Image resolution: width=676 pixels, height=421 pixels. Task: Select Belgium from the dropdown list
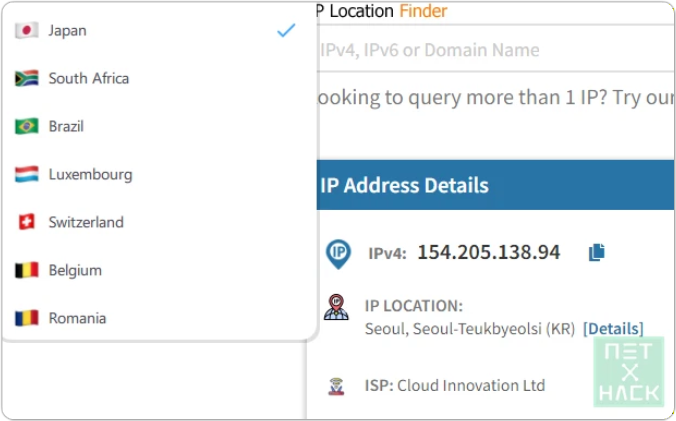(75, 271)
